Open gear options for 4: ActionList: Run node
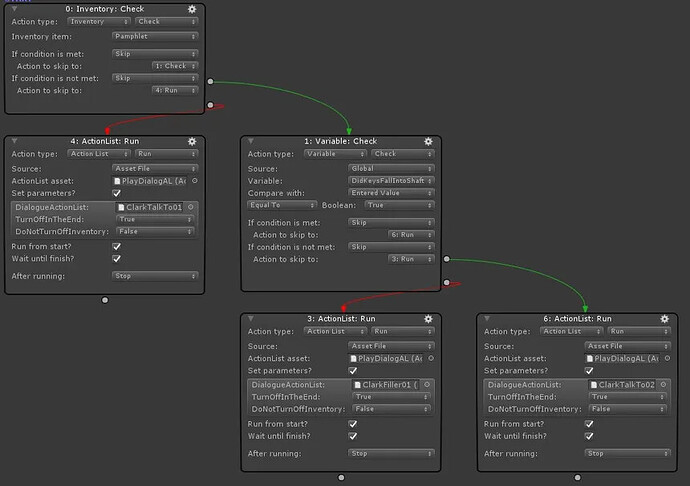 point(192,141)
